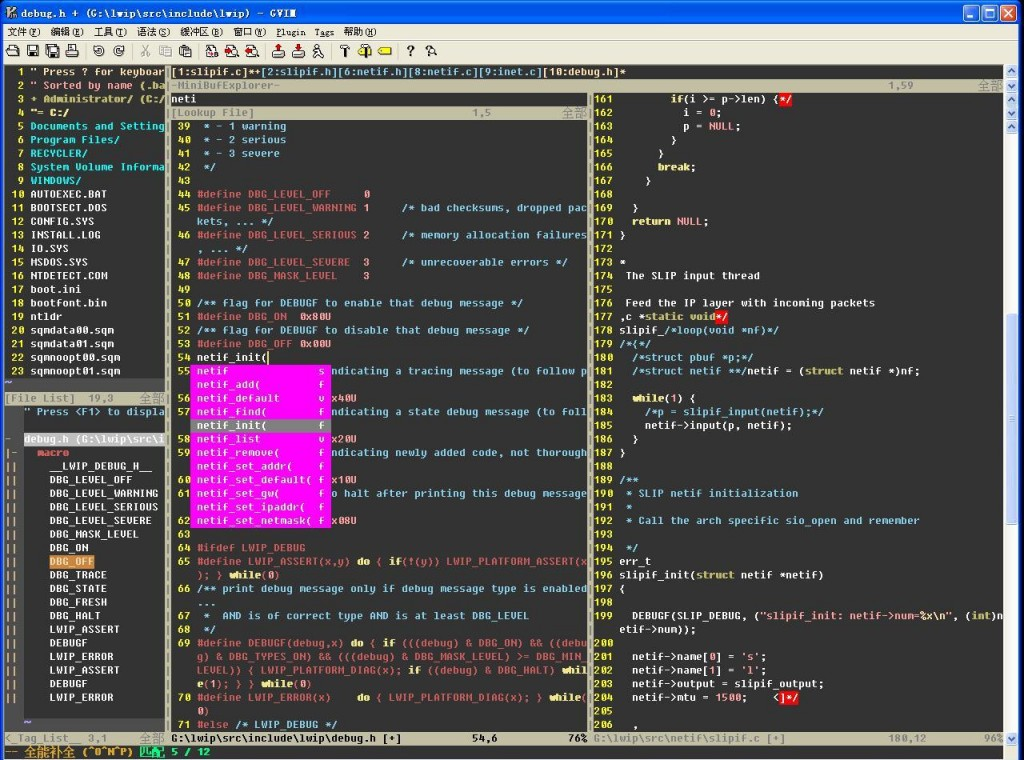
Task: Open AUTOEXEC.BAT in the file explorer list
Action: point(68,194)
